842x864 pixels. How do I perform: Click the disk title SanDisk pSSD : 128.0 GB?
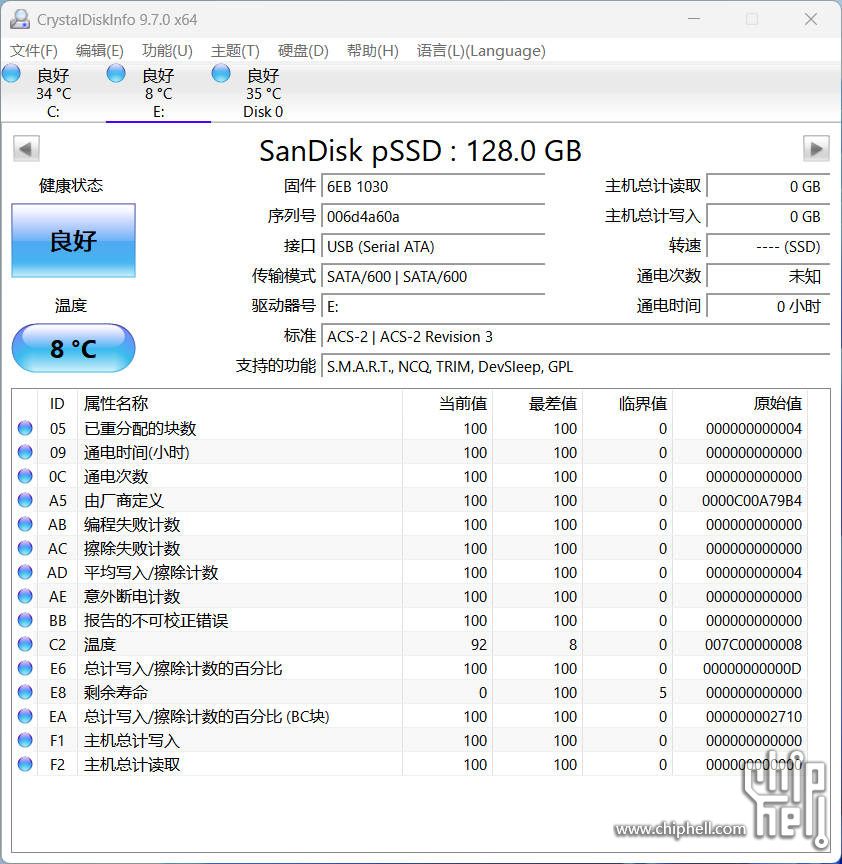tap(420, 150)
